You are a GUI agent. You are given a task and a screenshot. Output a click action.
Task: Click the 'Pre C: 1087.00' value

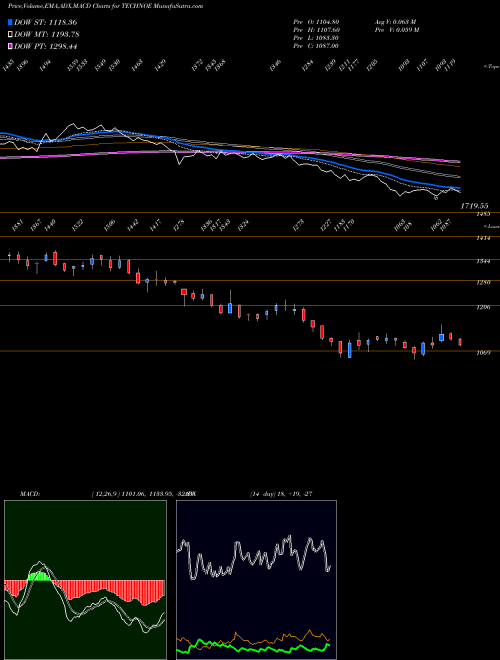tap(316, 46)
